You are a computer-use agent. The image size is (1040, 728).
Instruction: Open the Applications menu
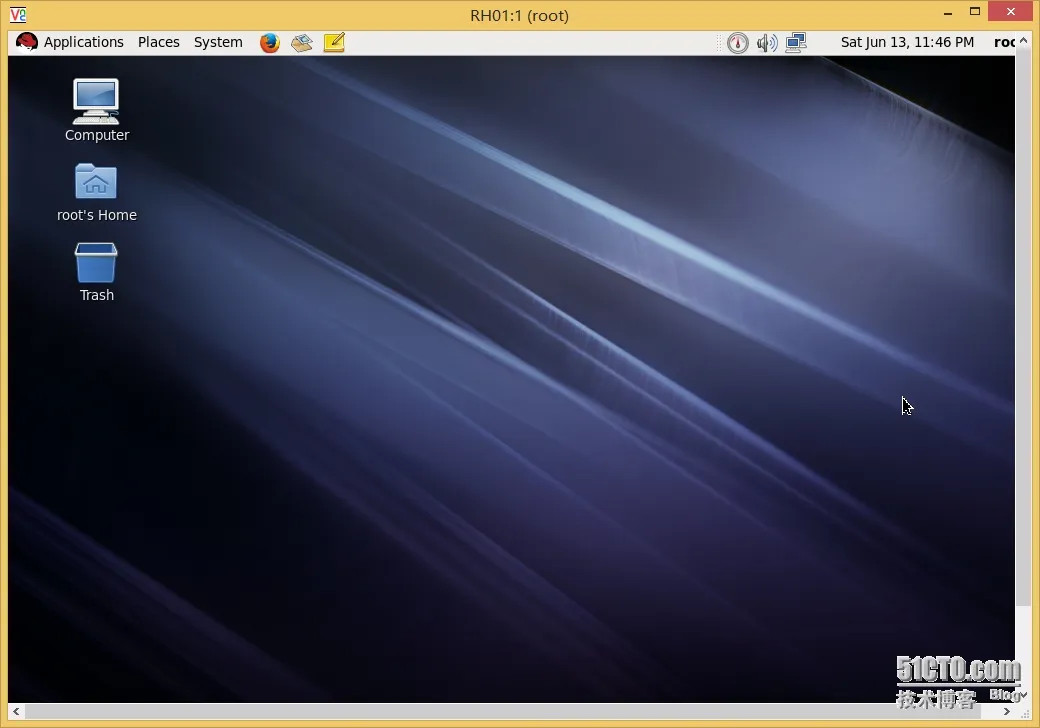coord(84,42)
